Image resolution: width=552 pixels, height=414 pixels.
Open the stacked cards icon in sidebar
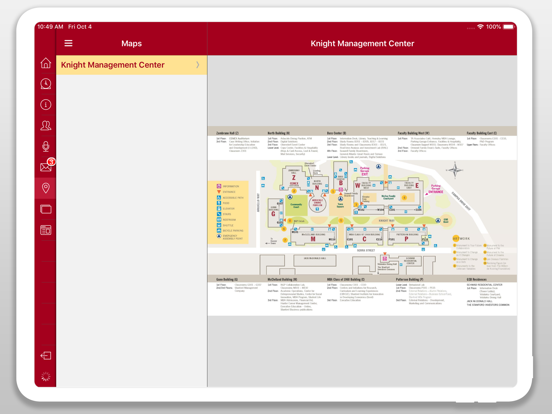click(x=46, y=209)
